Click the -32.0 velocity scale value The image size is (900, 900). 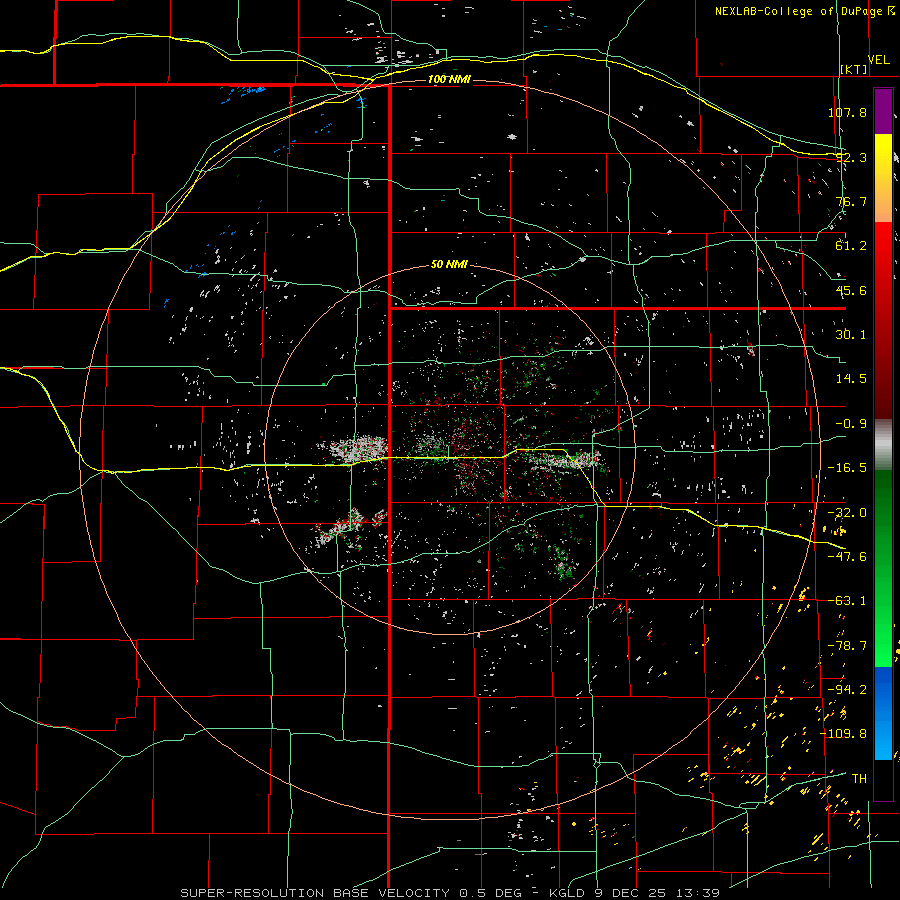pyautogui.click(x=847, y=513)
